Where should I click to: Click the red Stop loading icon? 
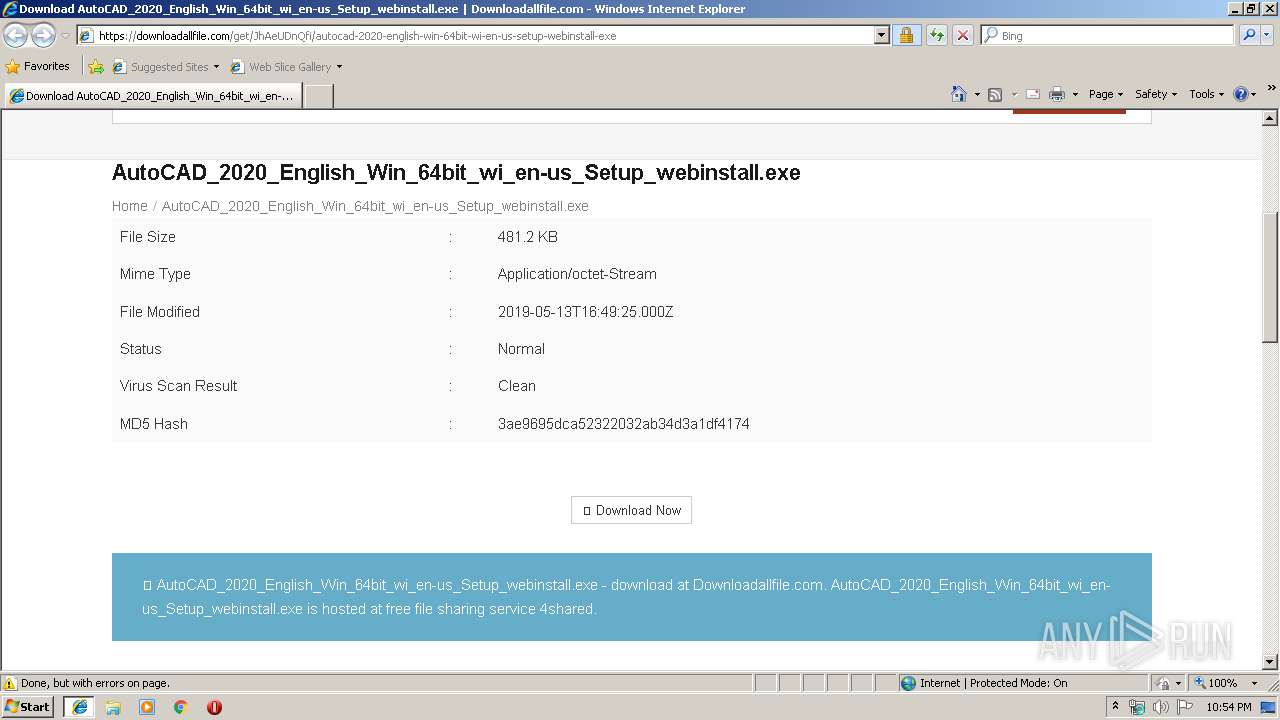(x=962, y=35)
